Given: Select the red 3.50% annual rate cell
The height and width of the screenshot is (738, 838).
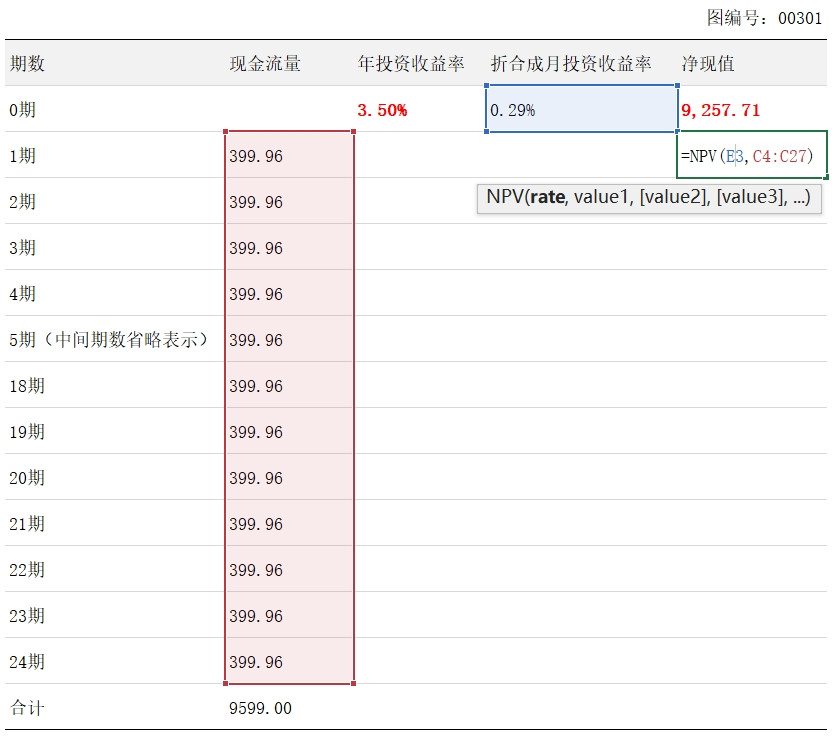Looking at the screenshot, I should click(383, 110).
